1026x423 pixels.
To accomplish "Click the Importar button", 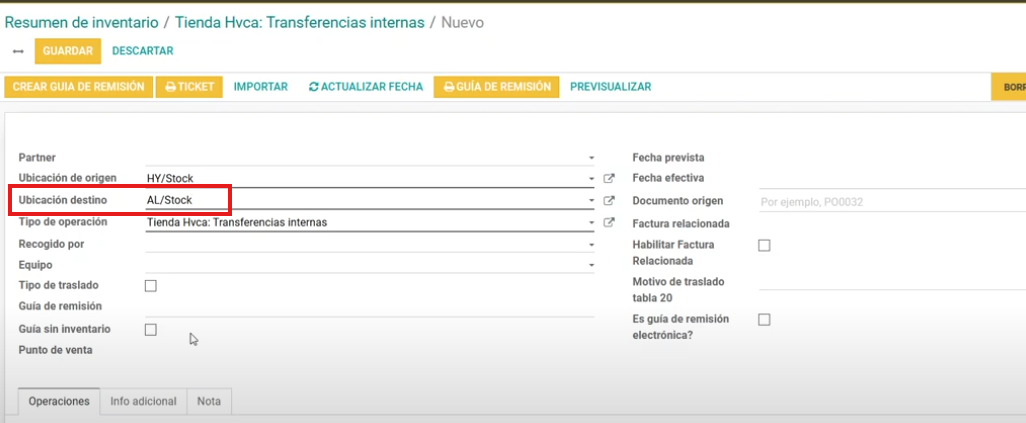I will pyautogui.click(x=261, y=87).
